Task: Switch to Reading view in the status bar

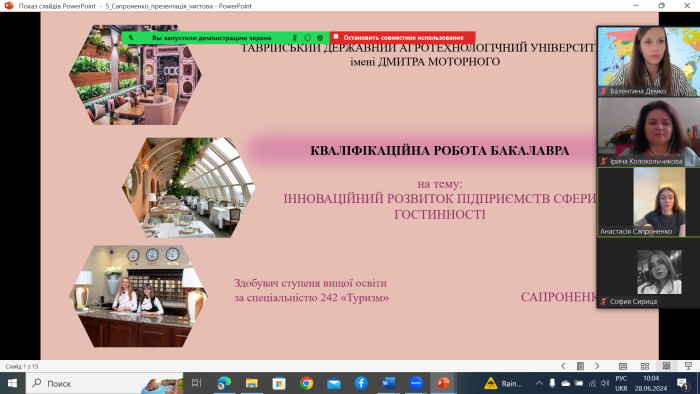Action: [667, 366]
